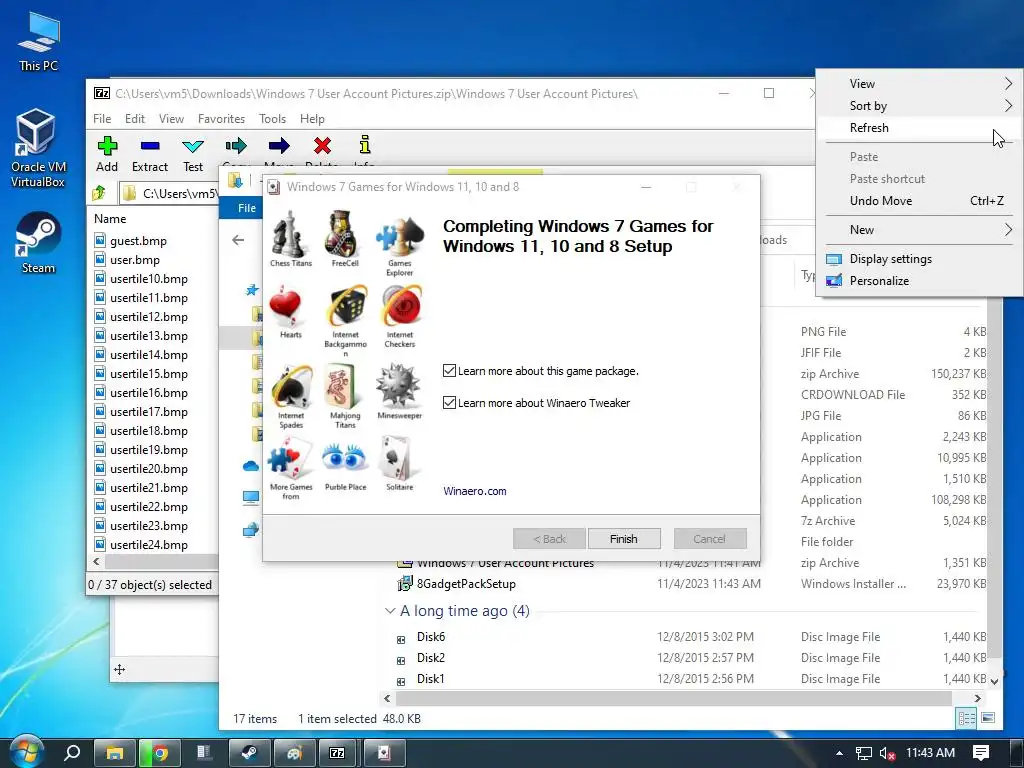
Task: Uncheck Learn more about this game package
Action: coord(449,370)
